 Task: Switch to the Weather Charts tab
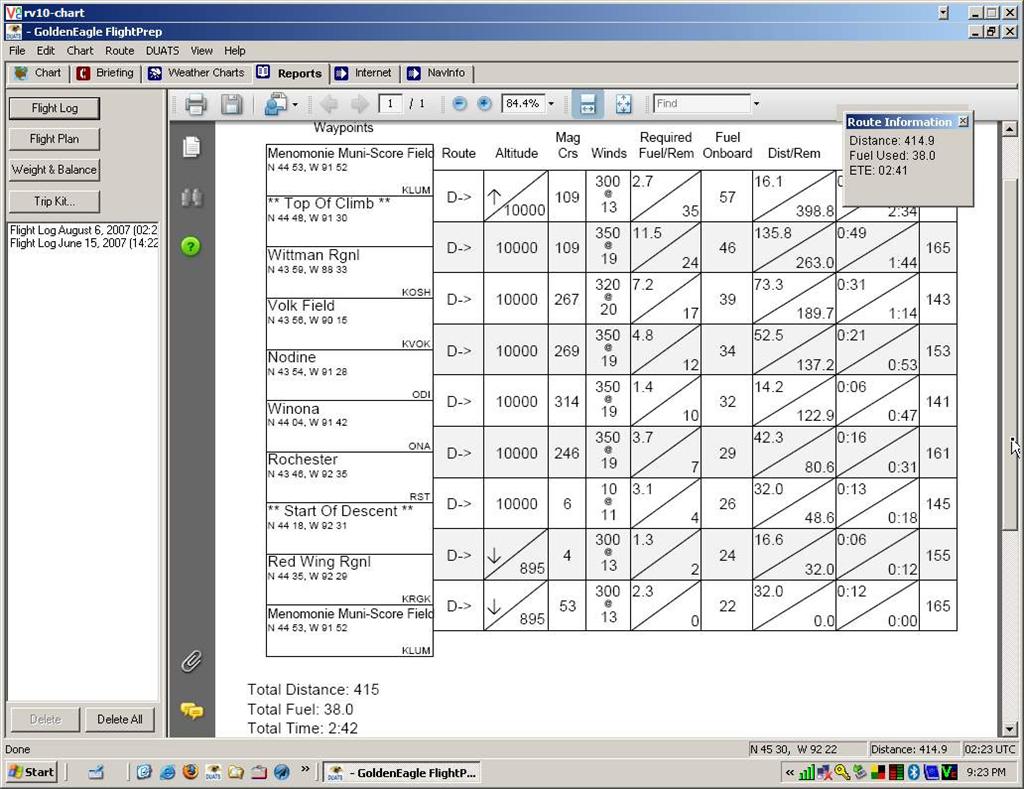pos(197,73)
